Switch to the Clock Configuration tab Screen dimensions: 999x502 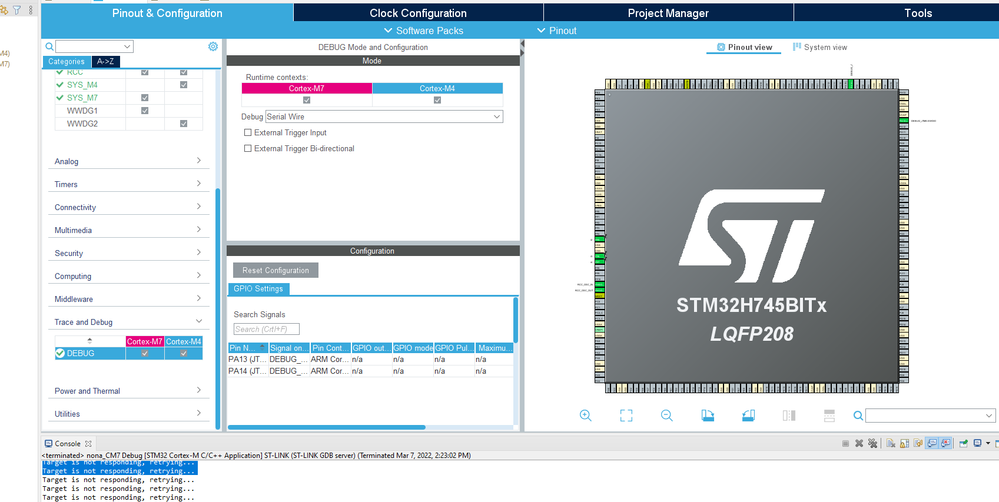coord(418,13)
